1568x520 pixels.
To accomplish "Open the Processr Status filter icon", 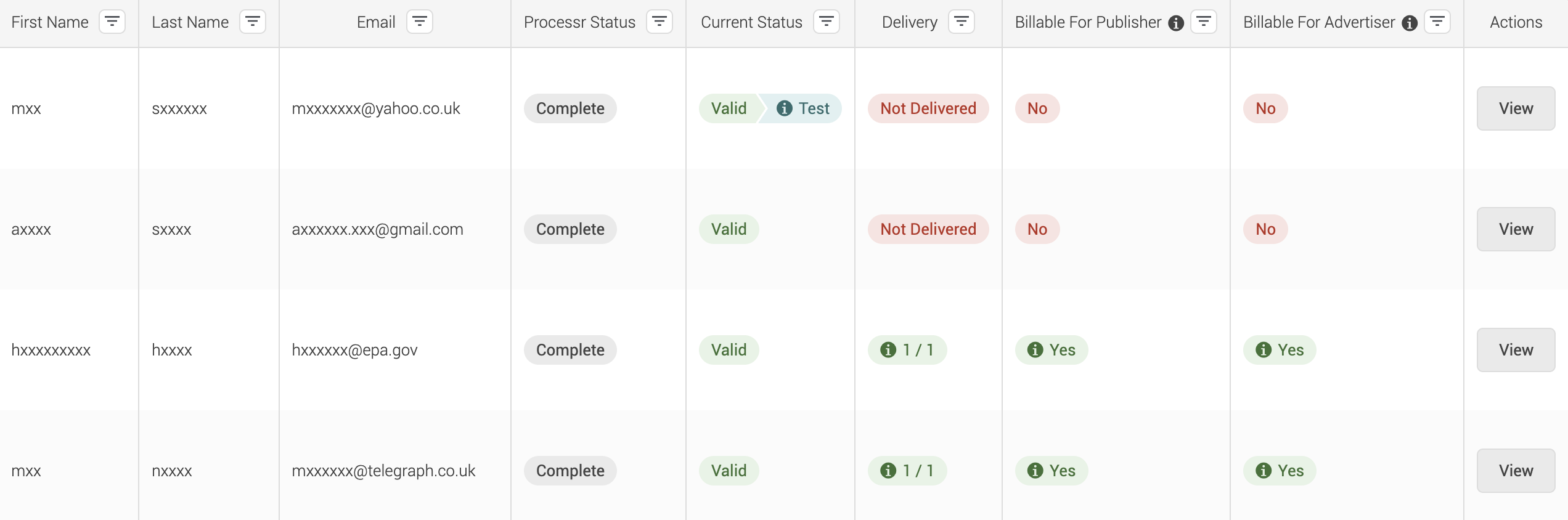I will tap(659, 22).
